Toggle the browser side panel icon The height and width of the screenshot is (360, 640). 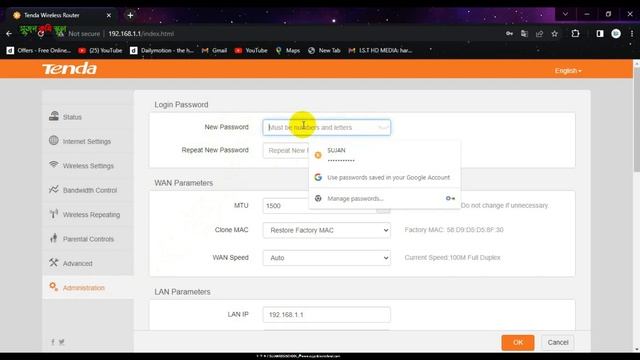click(600, 33)
